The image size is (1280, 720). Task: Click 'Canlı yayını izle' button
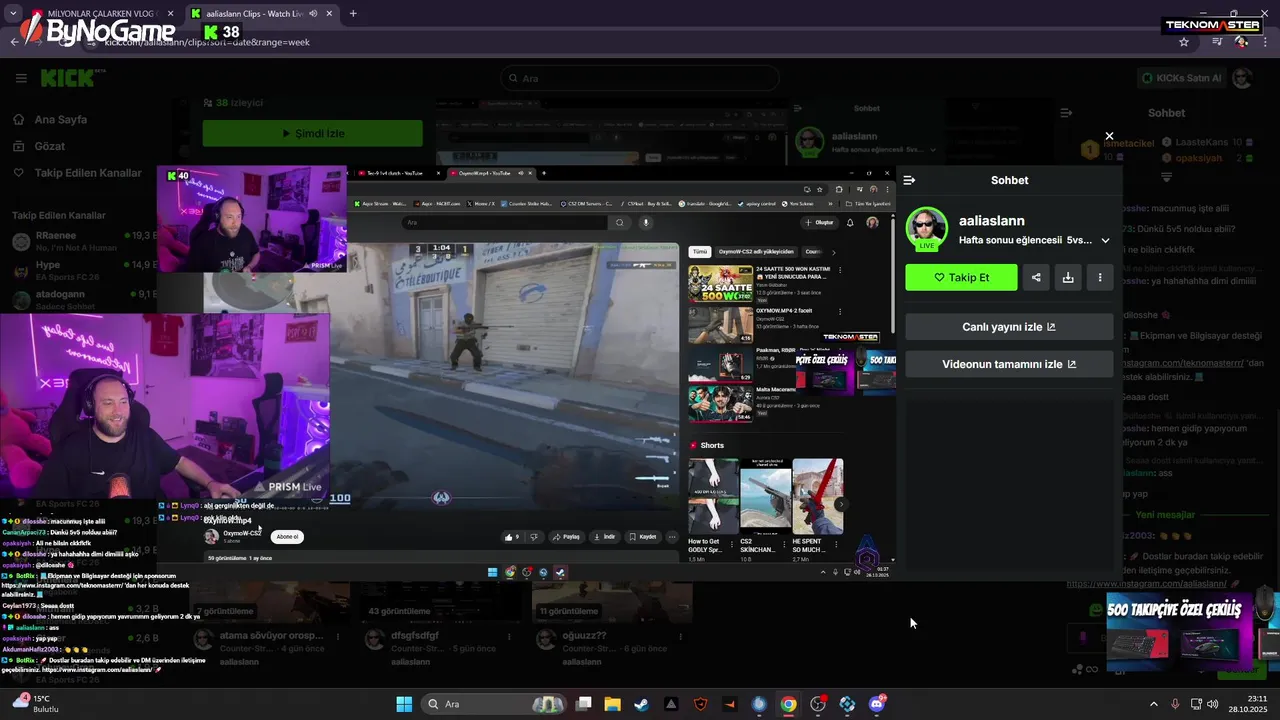point(1009,327)
